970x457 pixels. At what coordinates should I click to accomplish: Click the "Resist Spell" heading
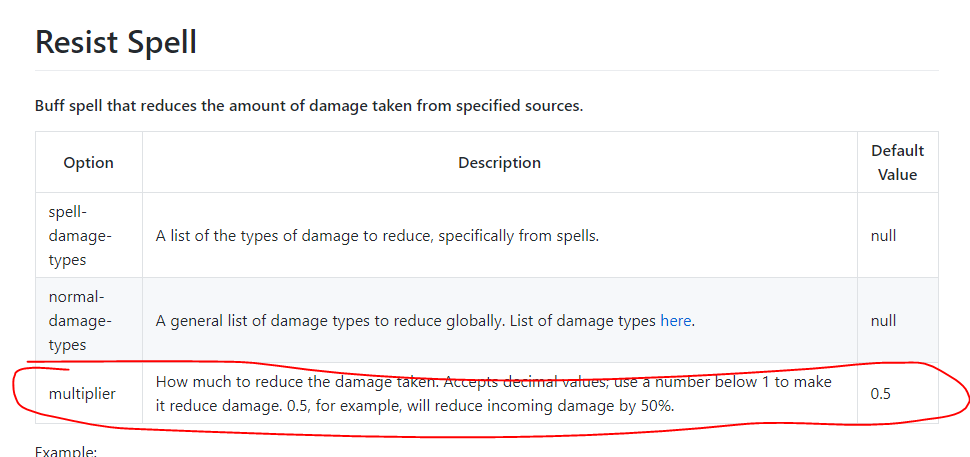[x=116, y=42]
